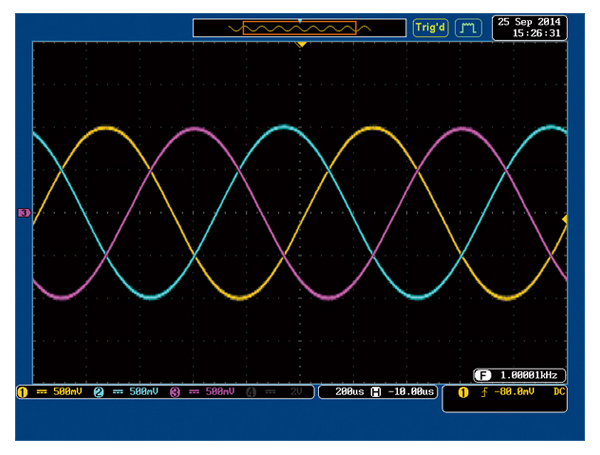Click the date and time display
Viewport: 600px width, 455px height.
[x=530, y=28]
